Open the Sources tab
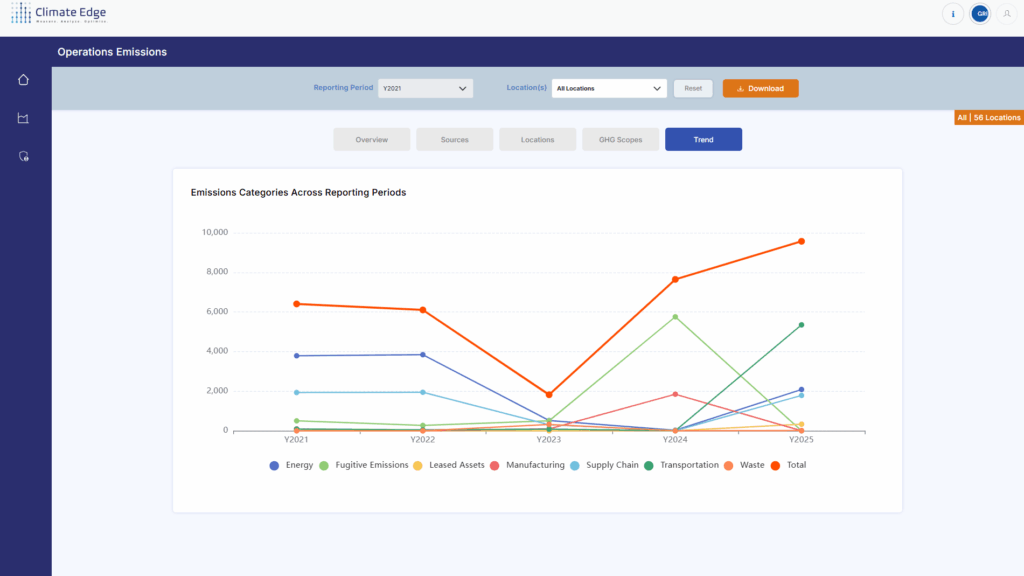This screenshot has height=576, width=1024. (x=454, y=140)
